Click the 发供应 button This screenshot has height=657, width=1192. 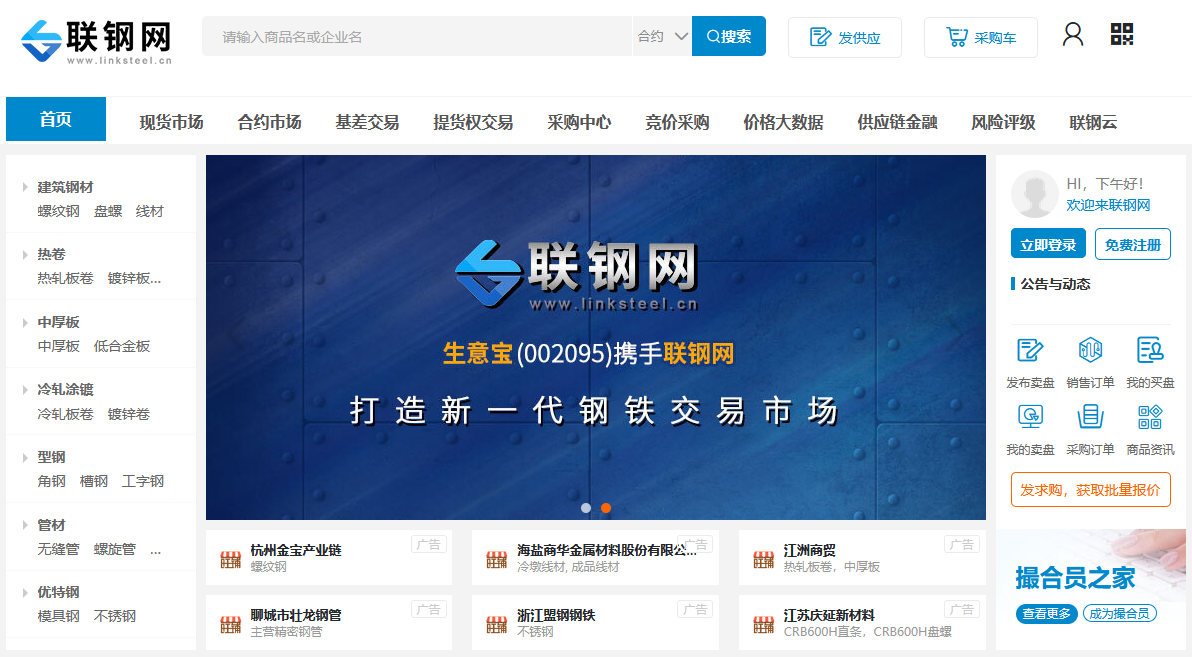845,37
